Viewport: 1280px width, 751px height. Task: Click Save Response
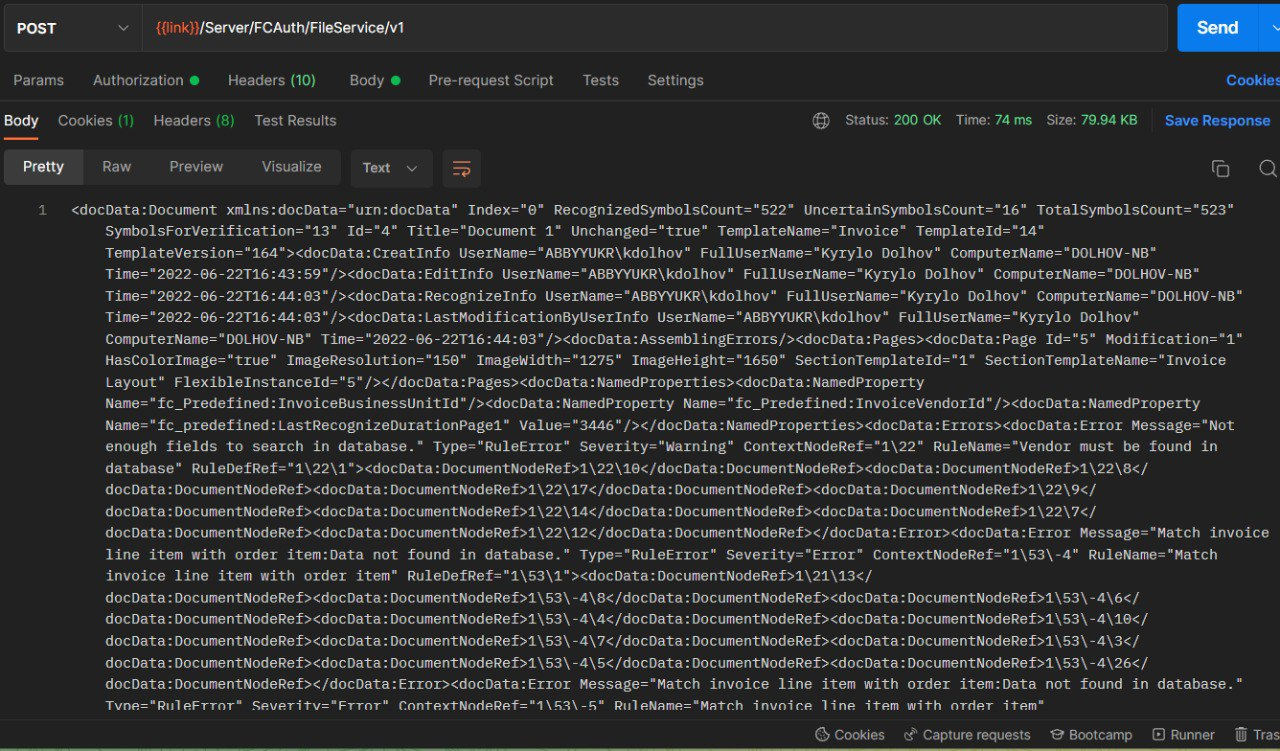(1217, 120)
